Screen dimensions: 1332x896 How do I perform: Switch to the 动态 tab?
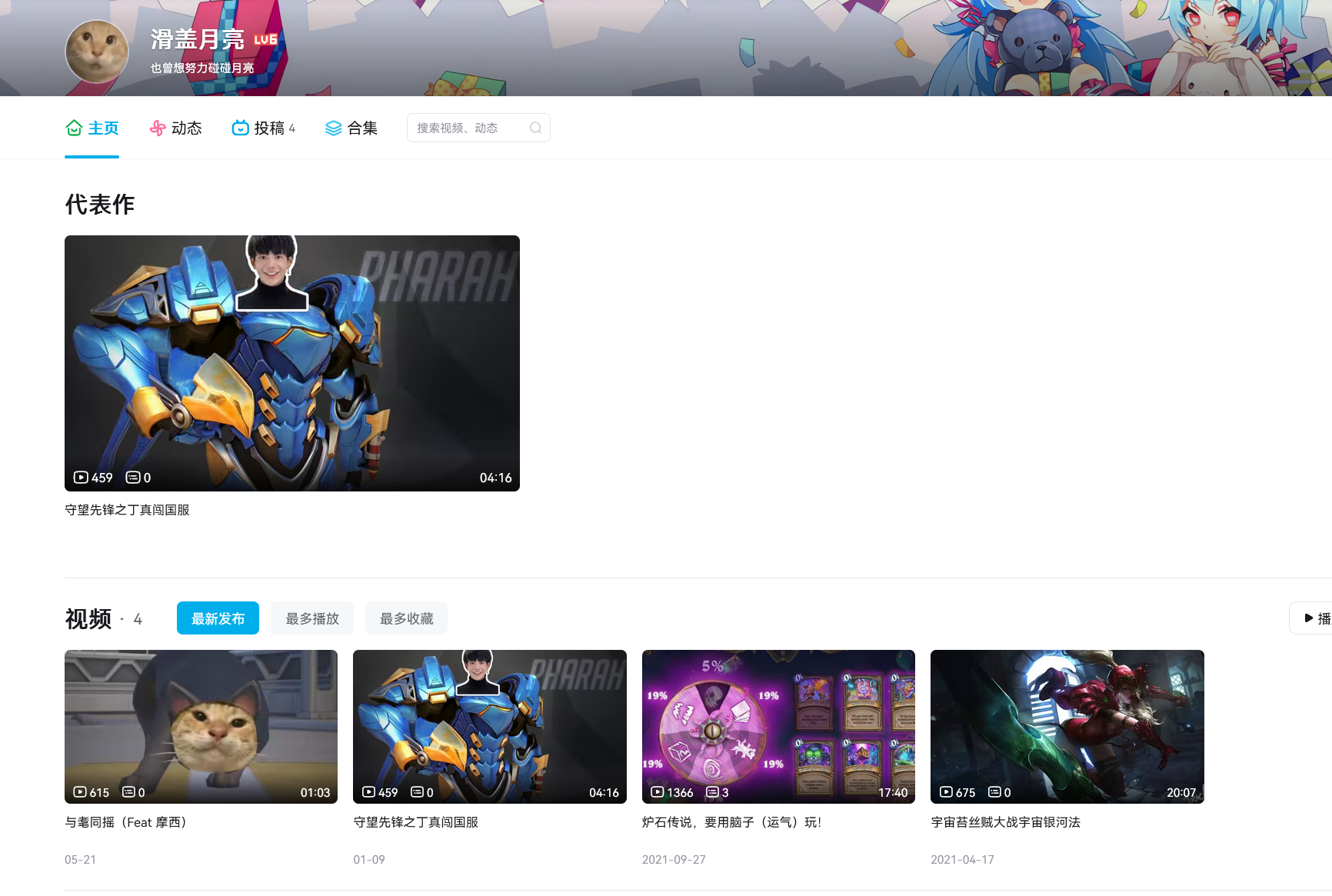click(x=175, y=128)
